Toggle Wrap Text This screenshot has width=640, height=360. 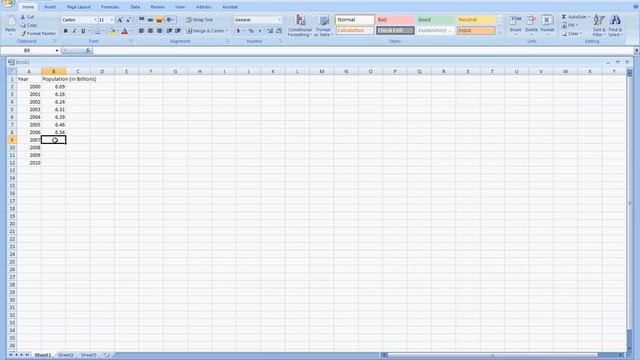(x=200, y=20)
